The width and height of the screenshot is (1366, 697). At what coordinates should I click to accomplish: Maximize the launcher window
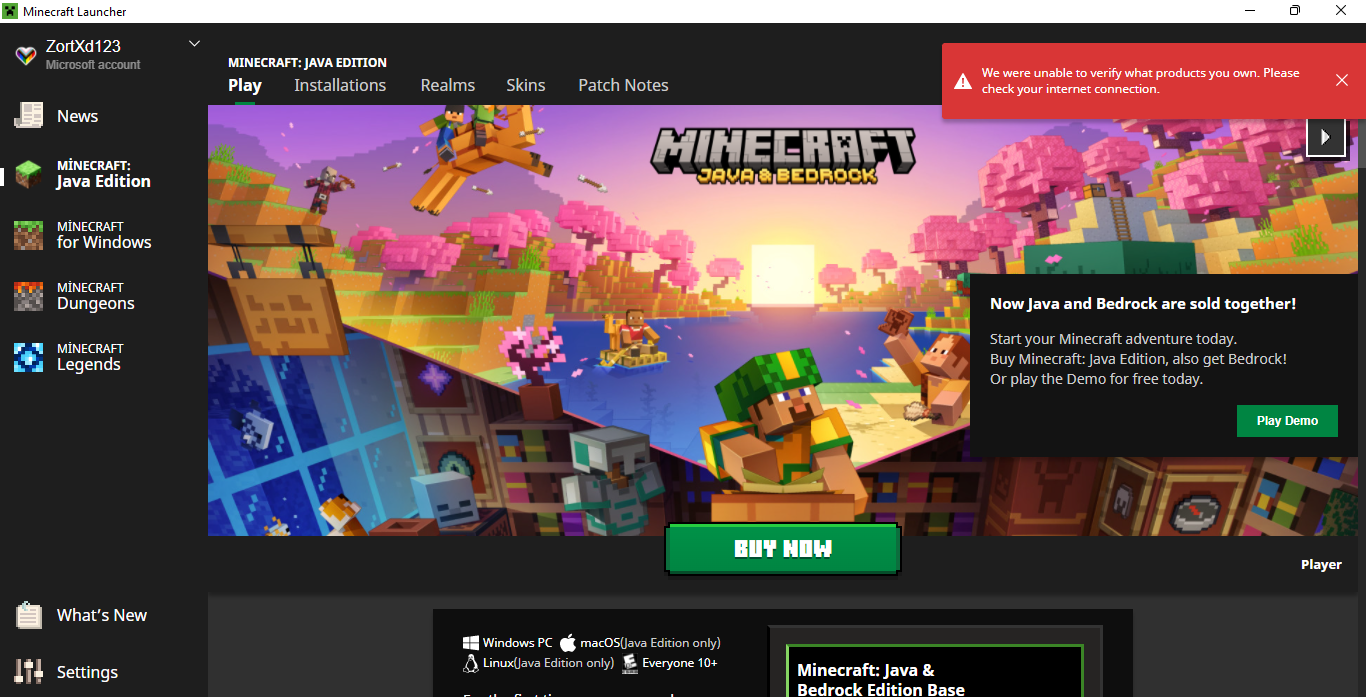(1295, 11)
